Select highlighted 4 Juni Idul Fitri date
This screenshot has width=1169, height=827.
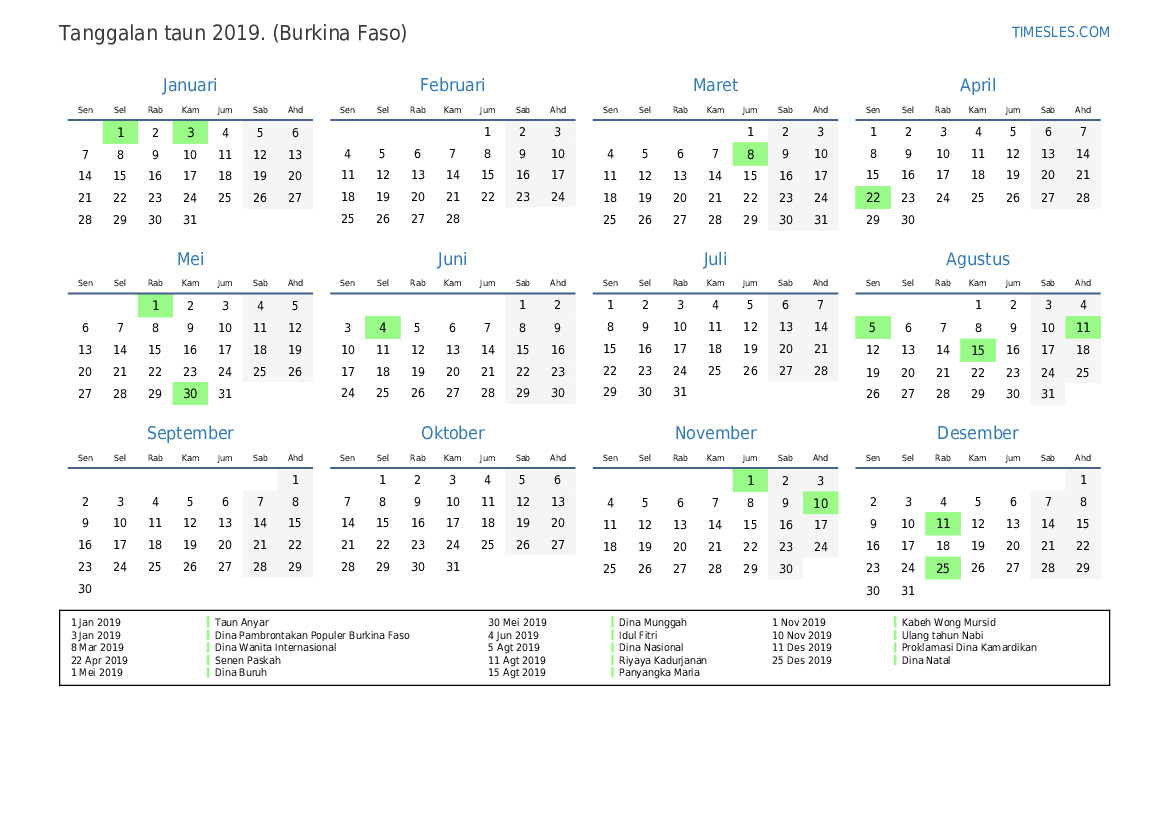382,328
